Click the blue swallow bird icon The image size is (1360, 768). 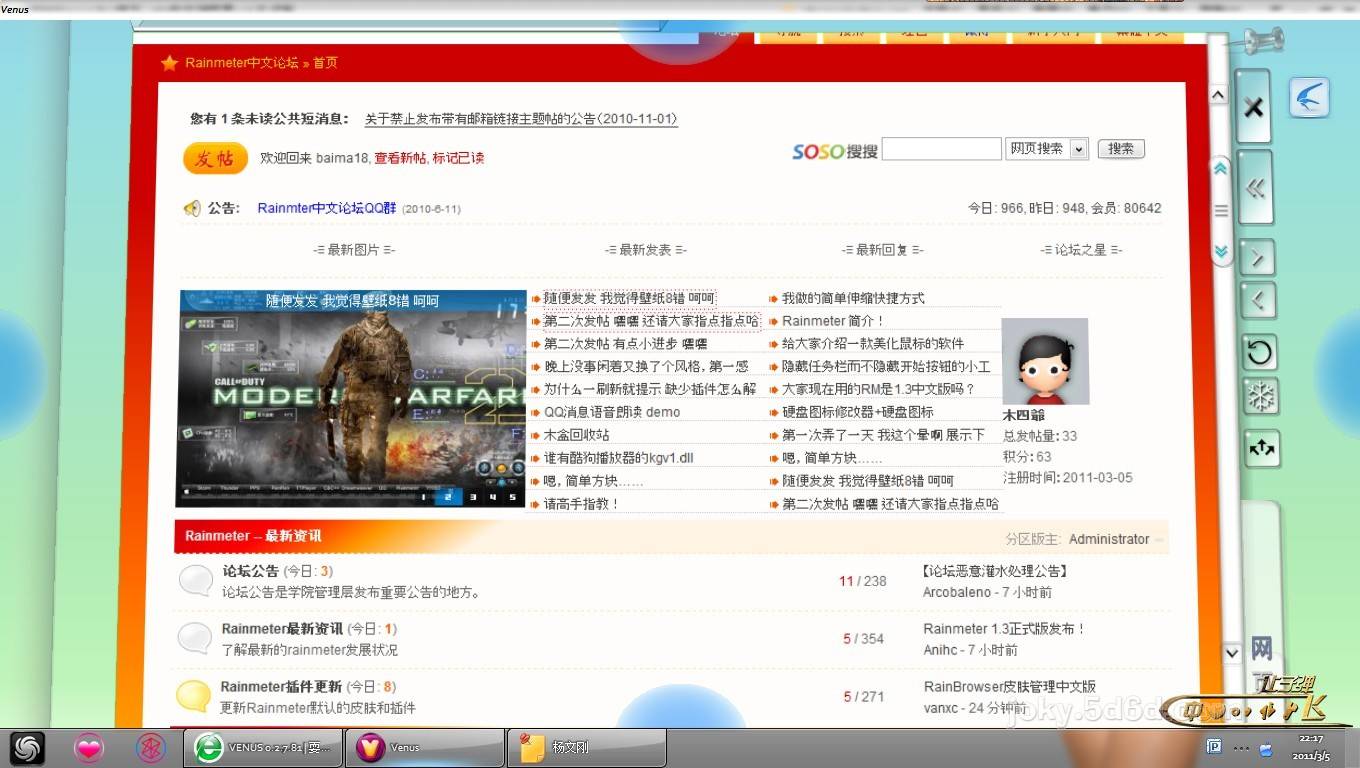point(1309,97)
